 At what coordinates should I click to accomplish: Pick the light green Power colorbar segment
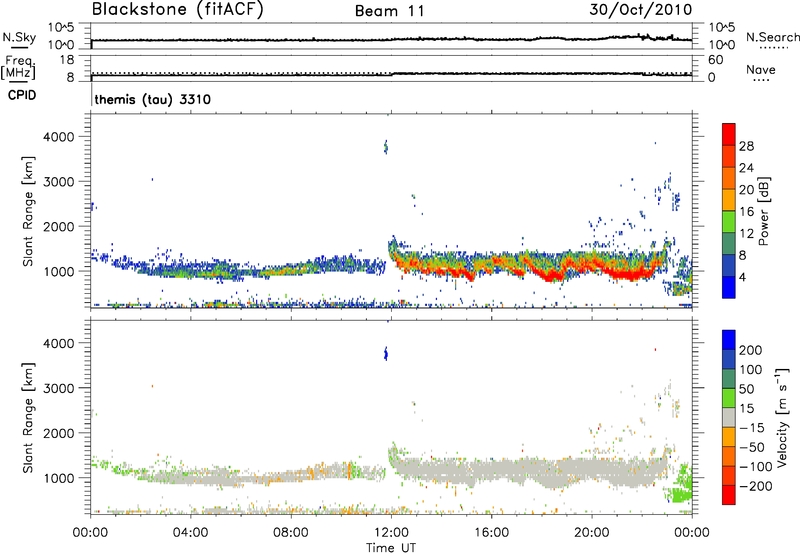click(729, 222)
